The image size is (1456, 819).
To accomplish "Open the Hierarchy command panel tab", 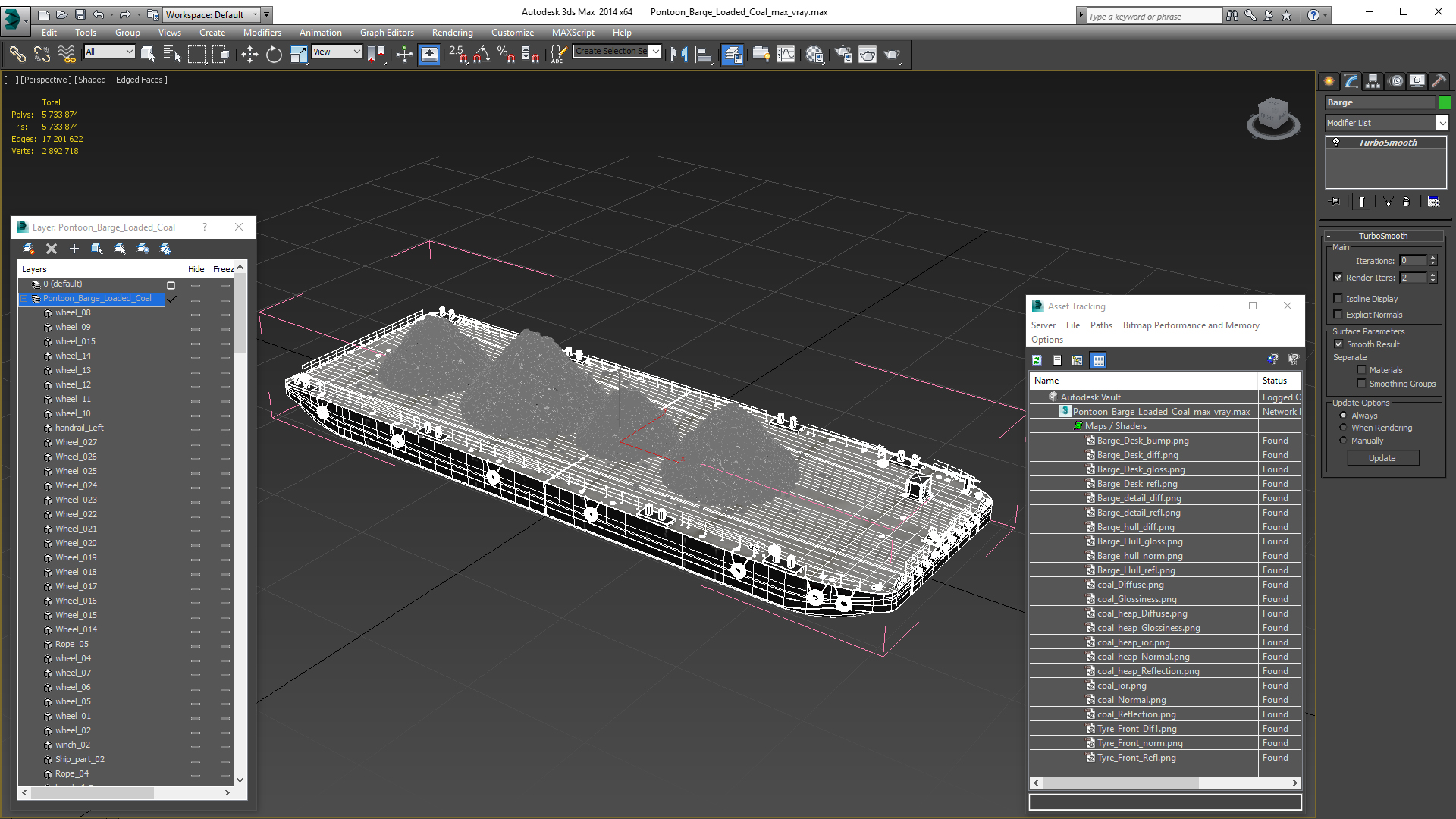I will pos(1373,81).
